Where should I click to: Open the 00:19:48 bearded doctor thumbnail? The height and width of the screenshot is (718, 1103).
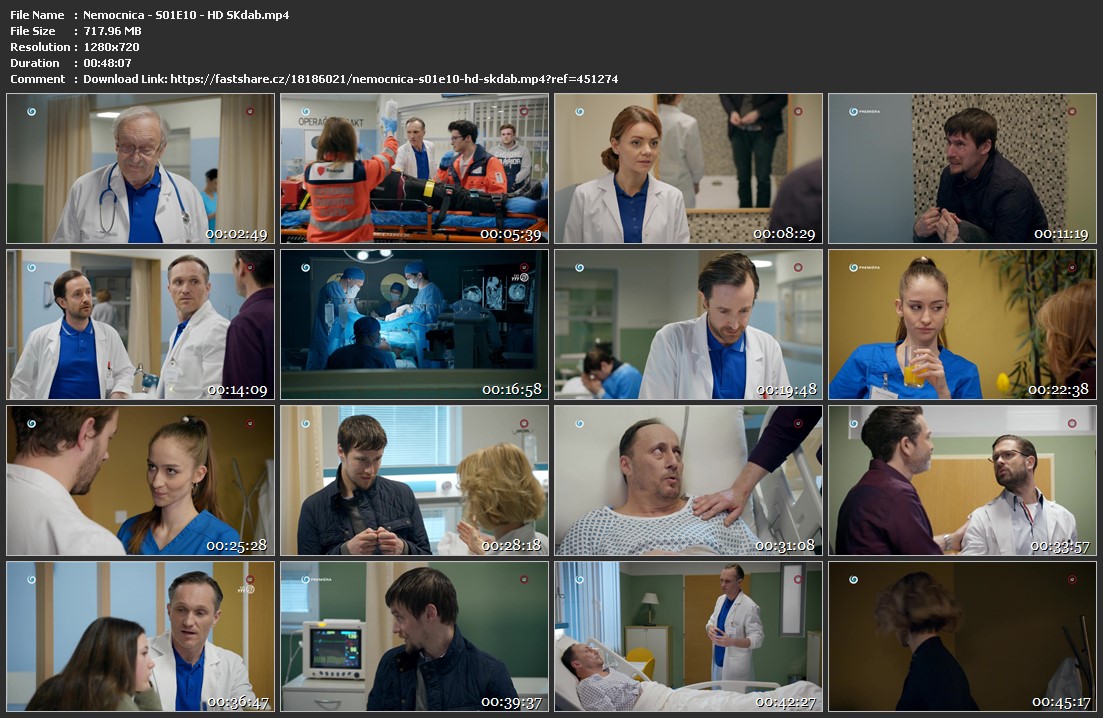688,324
